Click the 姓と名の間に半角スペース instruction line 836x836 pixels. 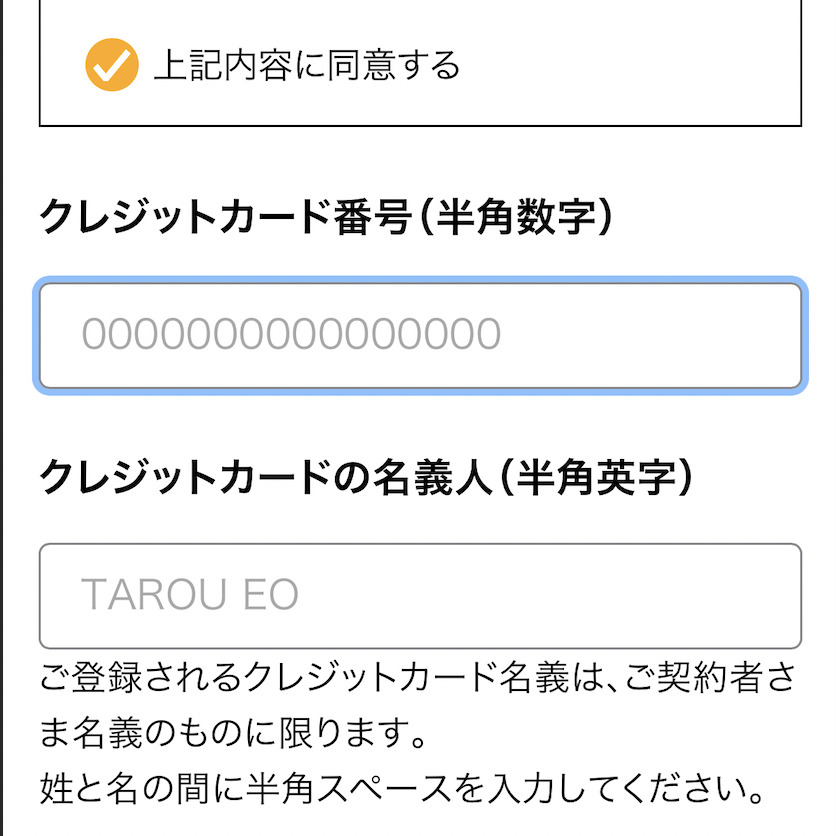[x=402, y=791]
